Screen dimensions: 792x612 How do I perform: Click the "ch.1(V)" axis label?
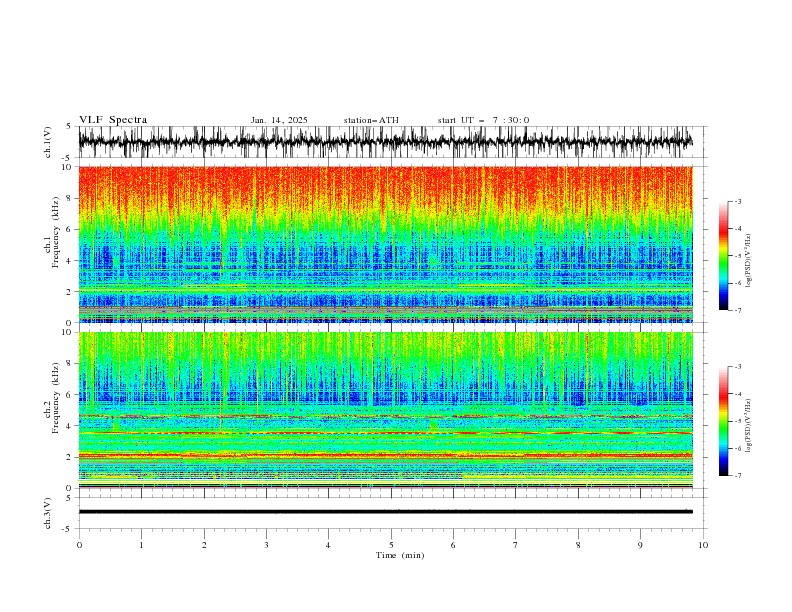(x=48, y=142)
